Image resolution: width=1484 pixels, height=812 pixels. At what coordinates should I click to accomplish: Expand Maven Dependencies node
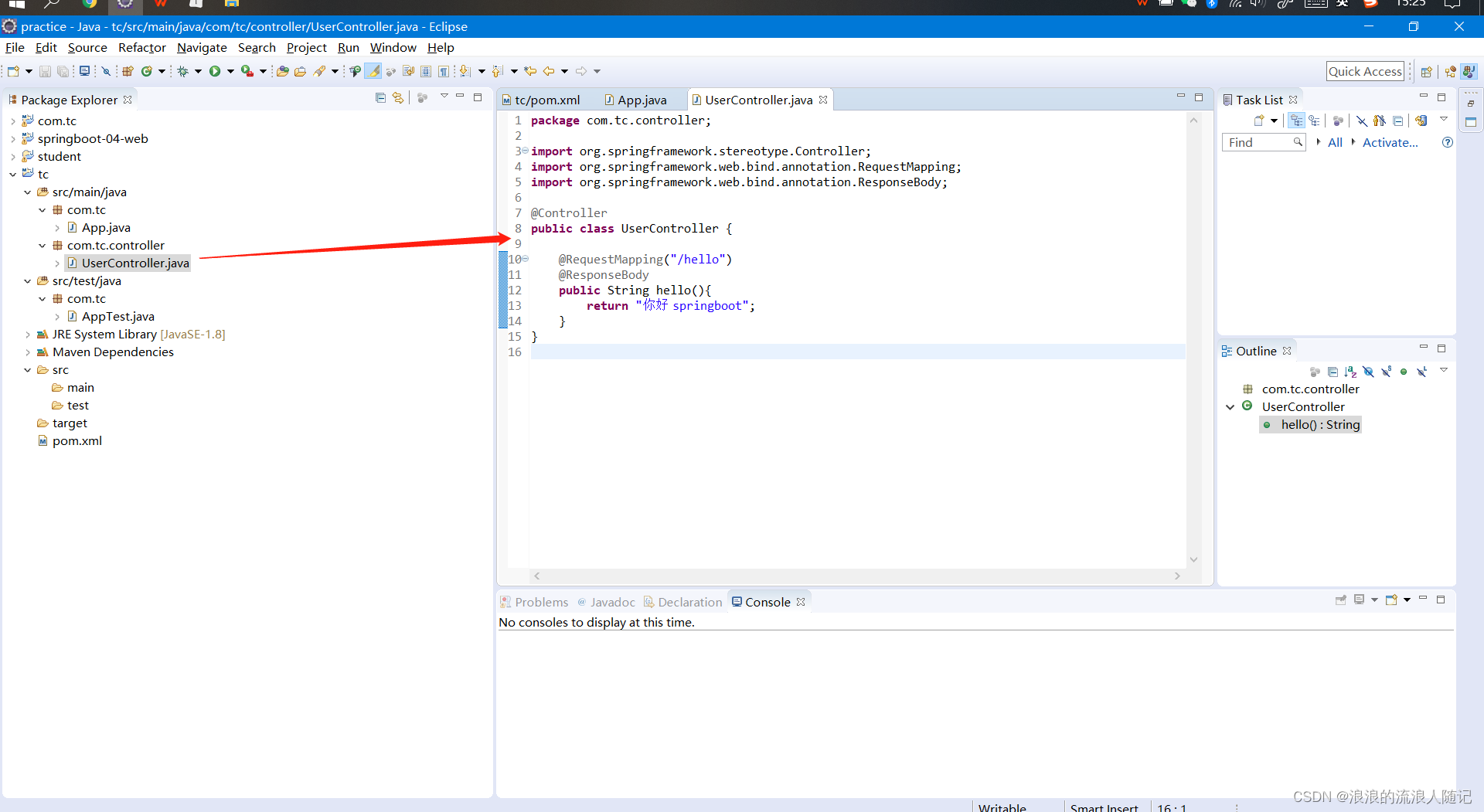click(28, 352)
